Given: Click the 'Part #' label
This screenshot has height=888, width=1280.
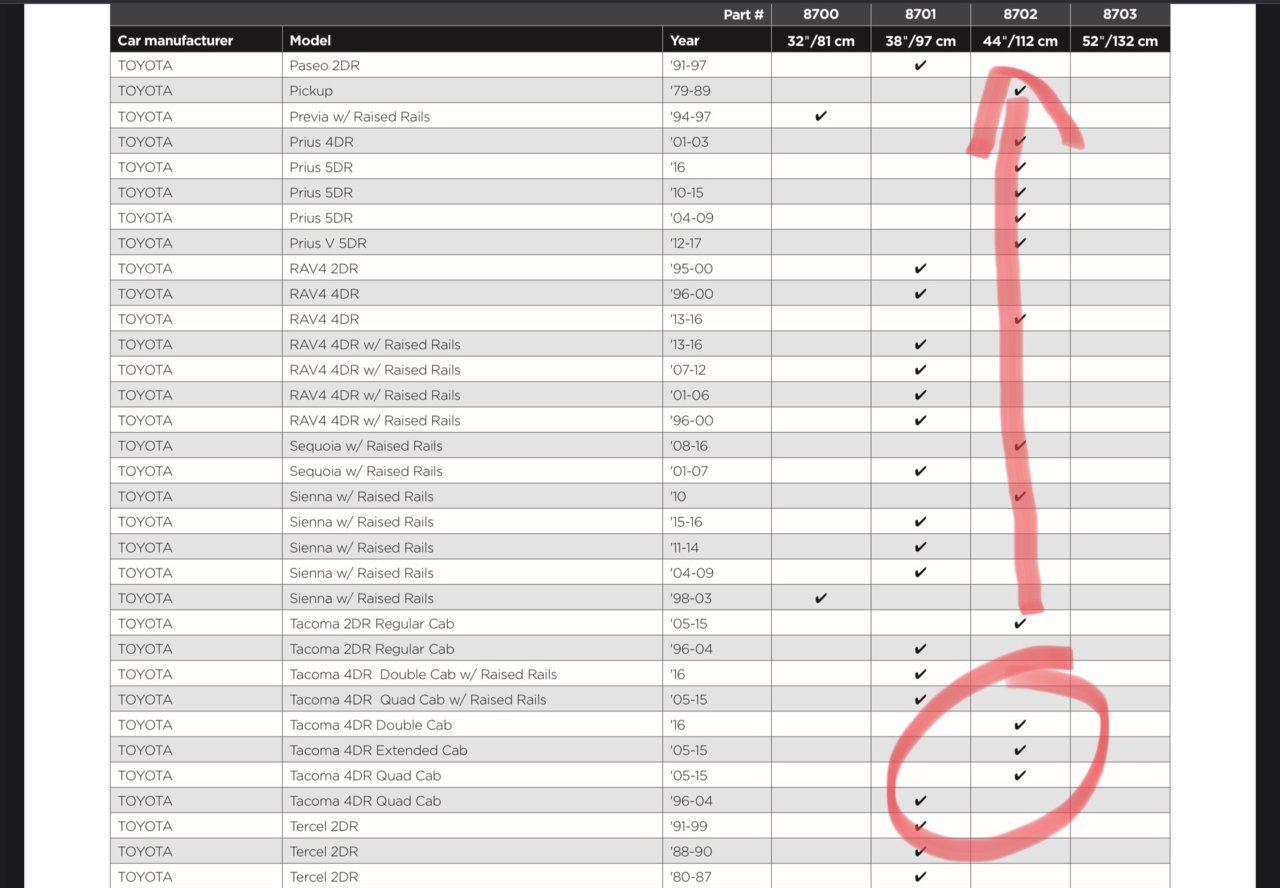Looking at the screenshot, I should click(x=744, y=14).
